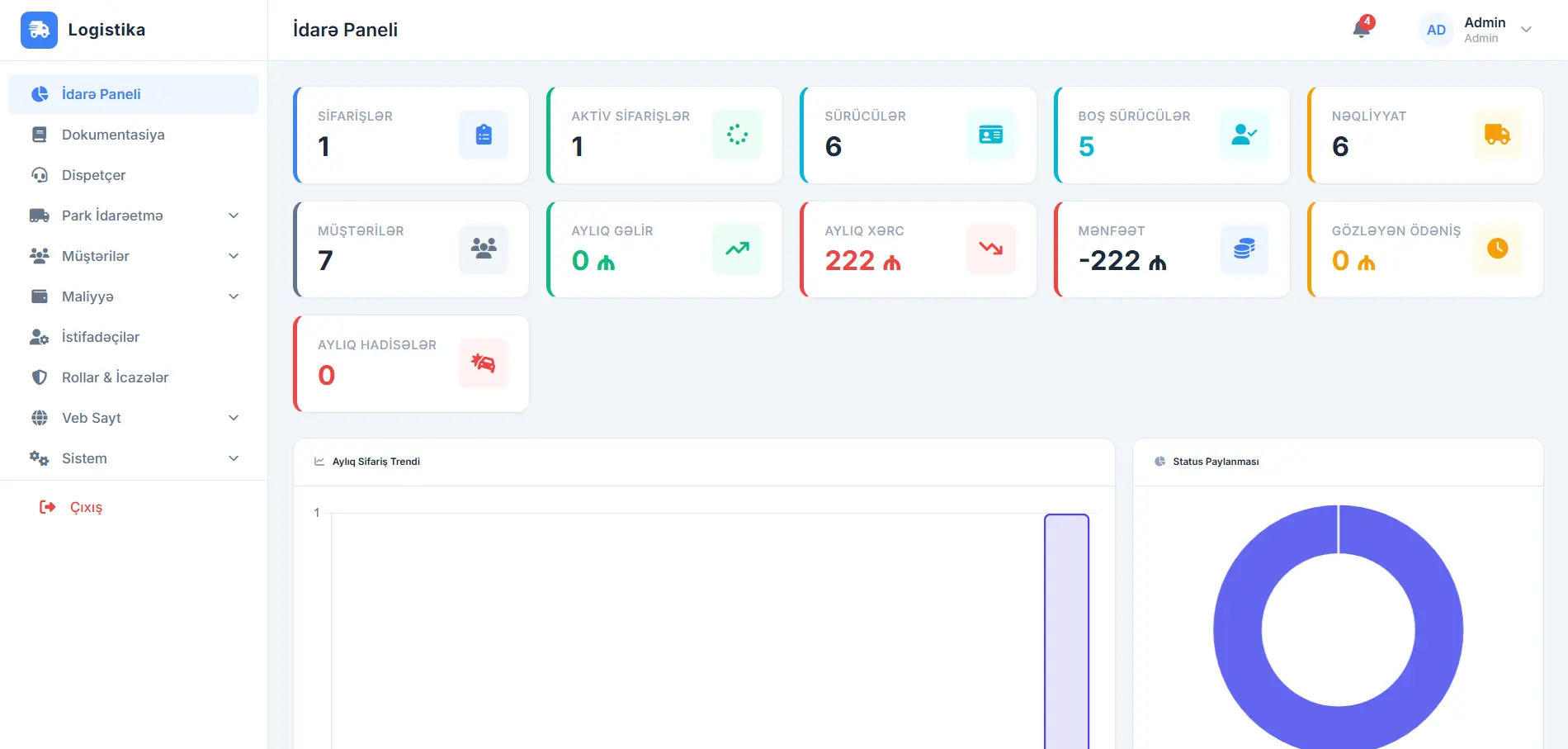Click the Logistika logo icon
Viewport: 1568px width, 749px height.
pos(39,30)
